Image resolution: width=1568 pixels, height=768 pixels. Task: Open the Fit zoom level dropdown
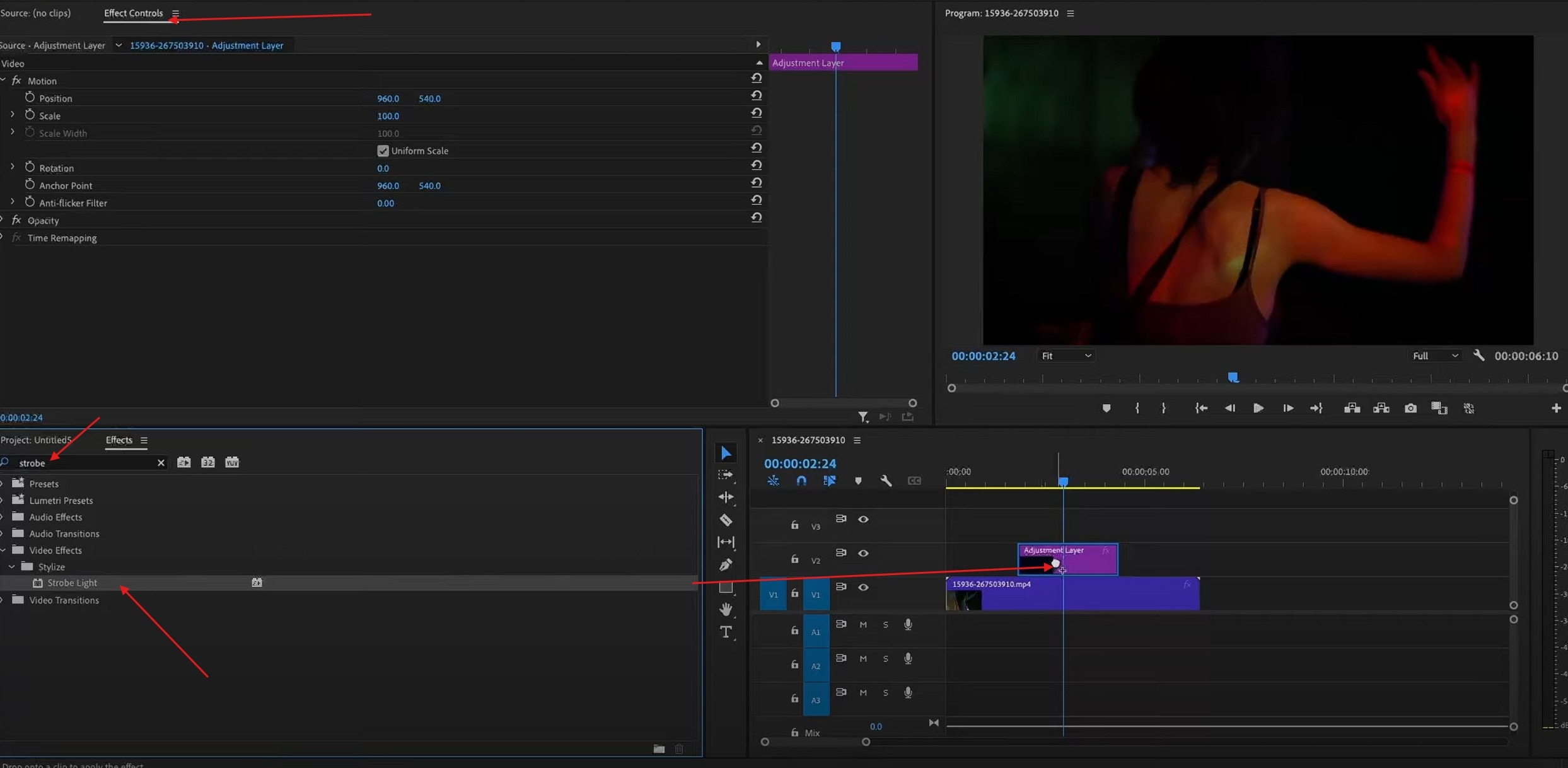click(x=1066, y=355)
